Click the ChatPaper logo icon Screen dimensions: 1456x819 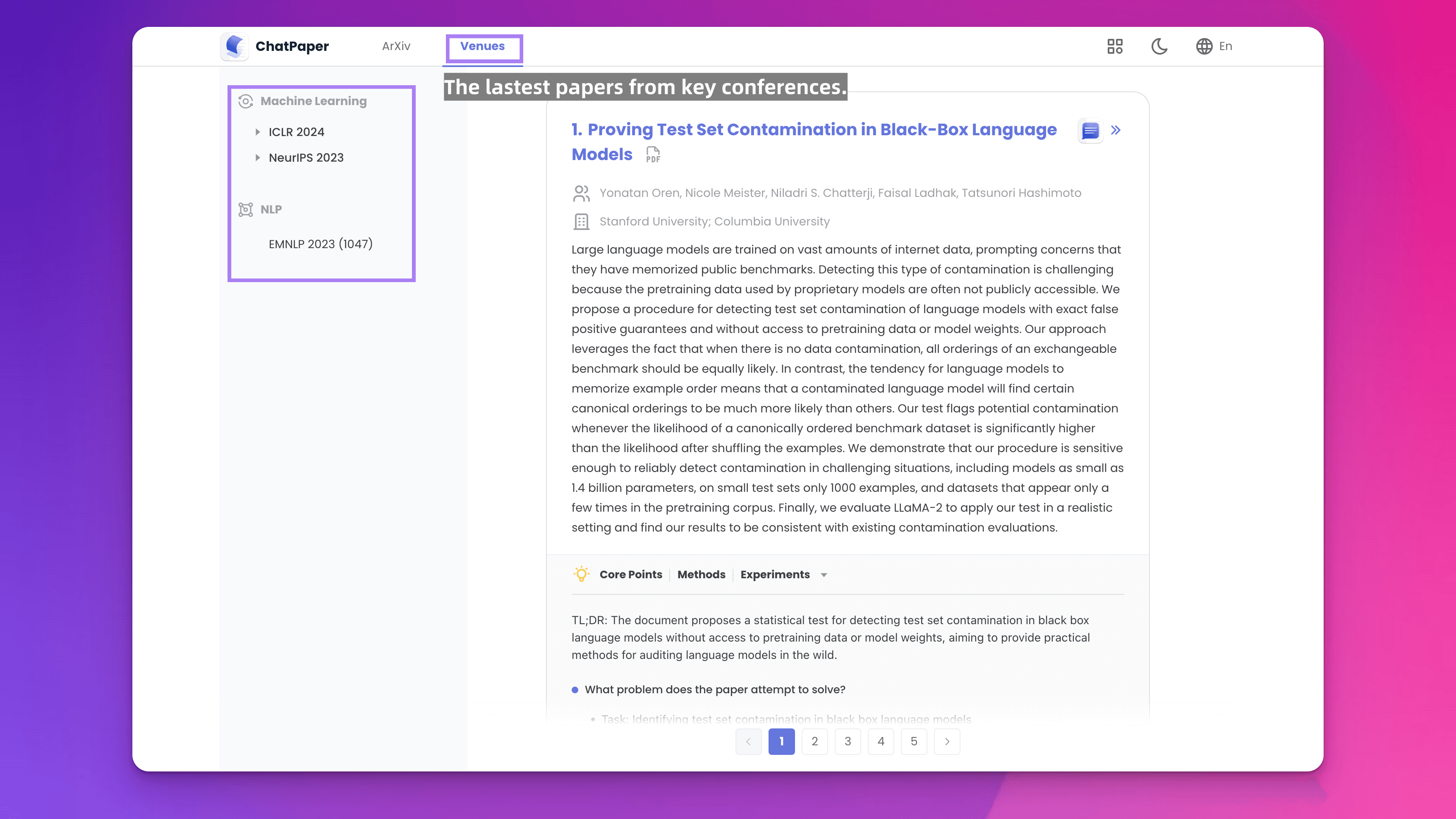[235, 46]
